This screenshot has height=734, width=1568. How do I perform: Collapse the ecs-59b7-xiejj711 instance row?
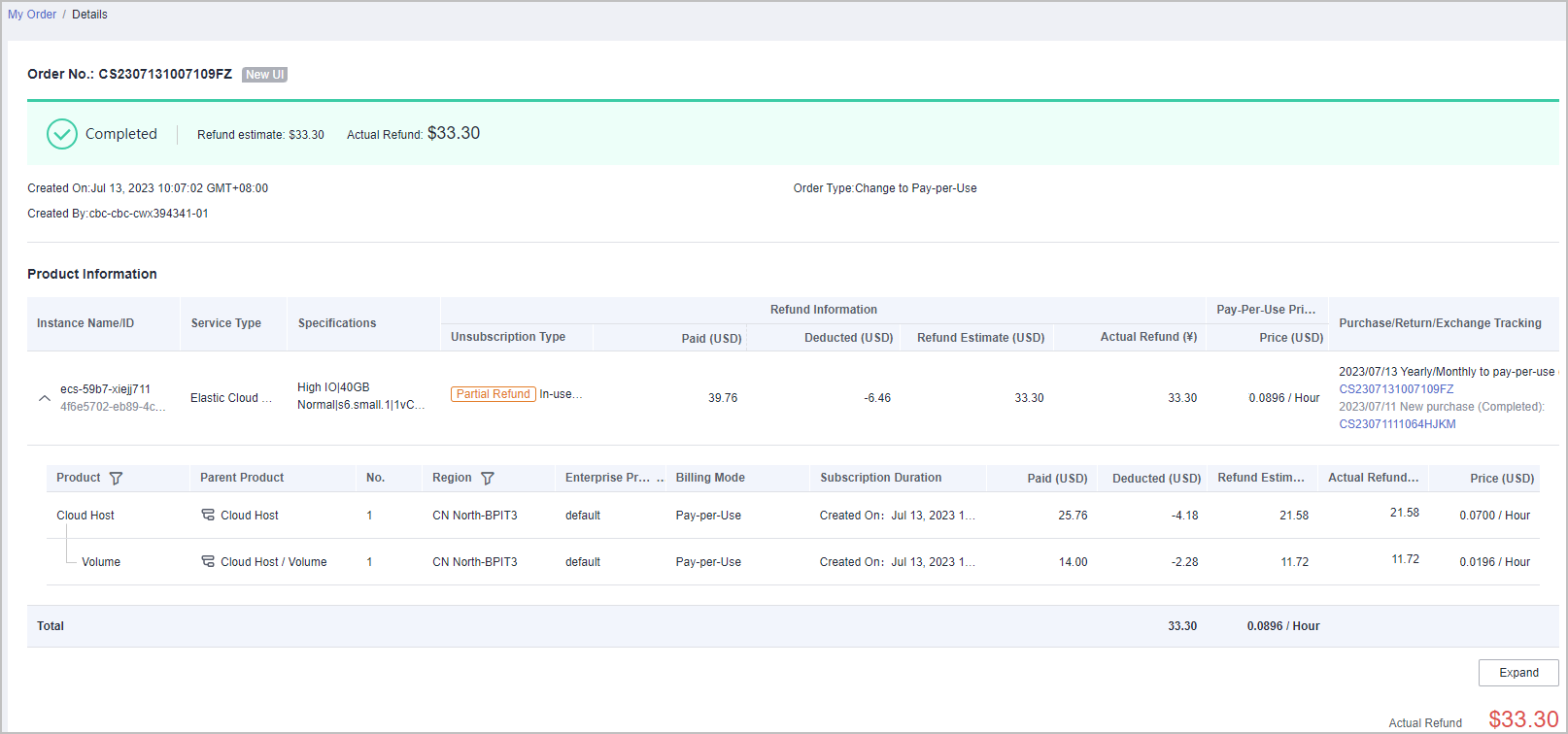[x=44, y=398]
